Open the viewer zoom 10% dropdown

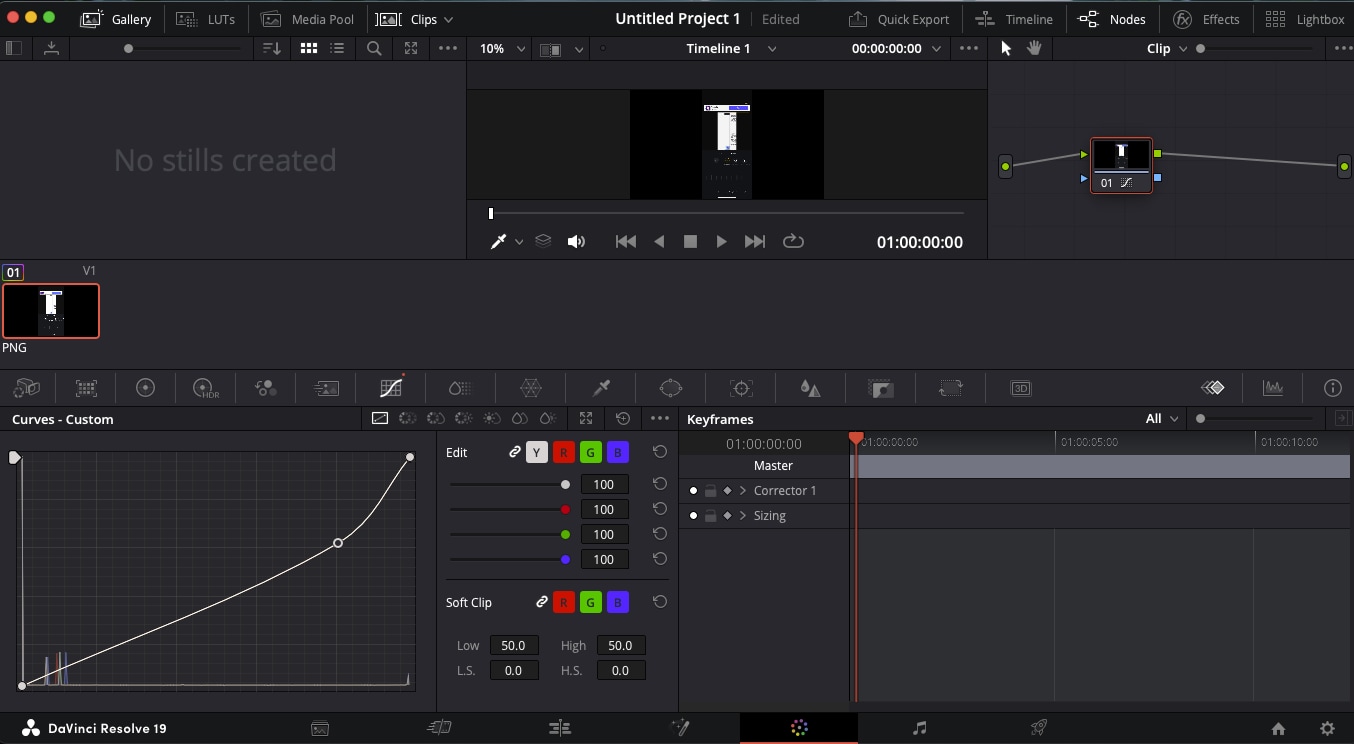(502, 49)
